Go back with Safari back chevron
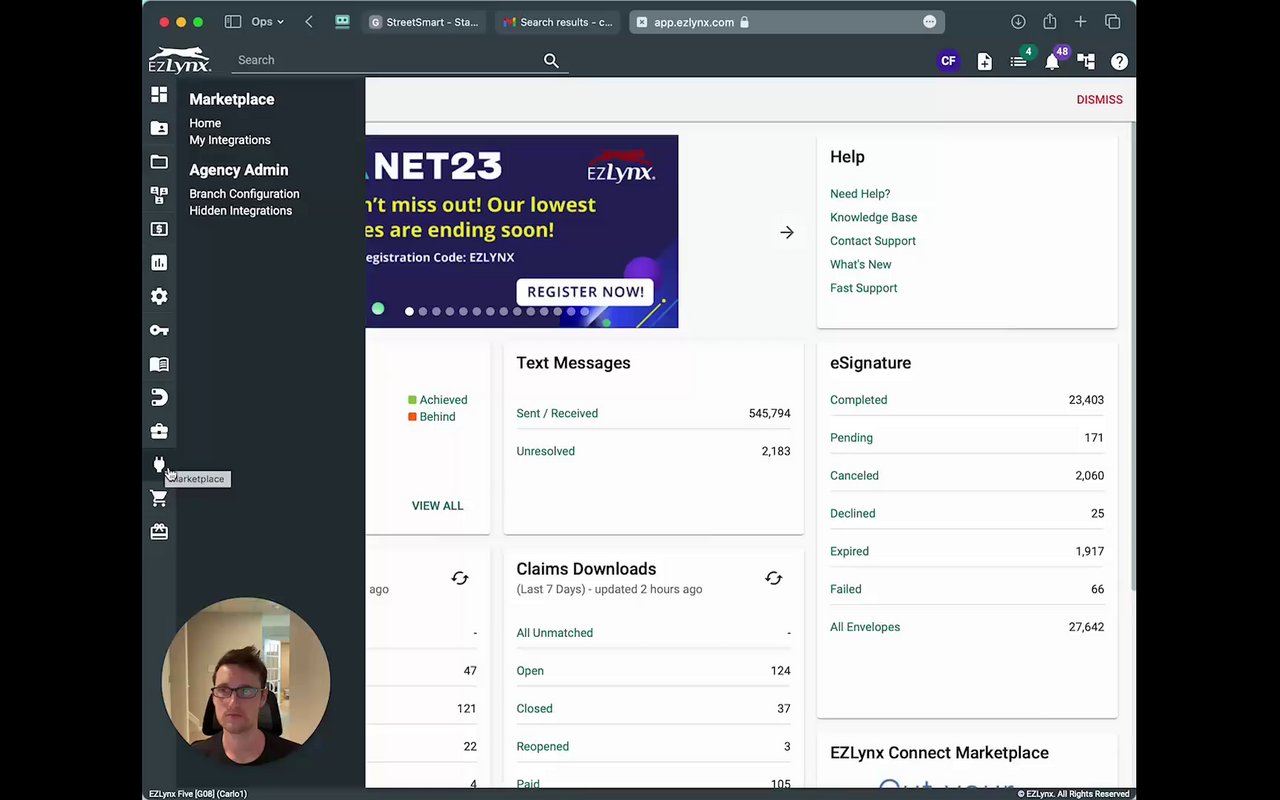The height and width of the screenshot is (800, 1280). 309,22
